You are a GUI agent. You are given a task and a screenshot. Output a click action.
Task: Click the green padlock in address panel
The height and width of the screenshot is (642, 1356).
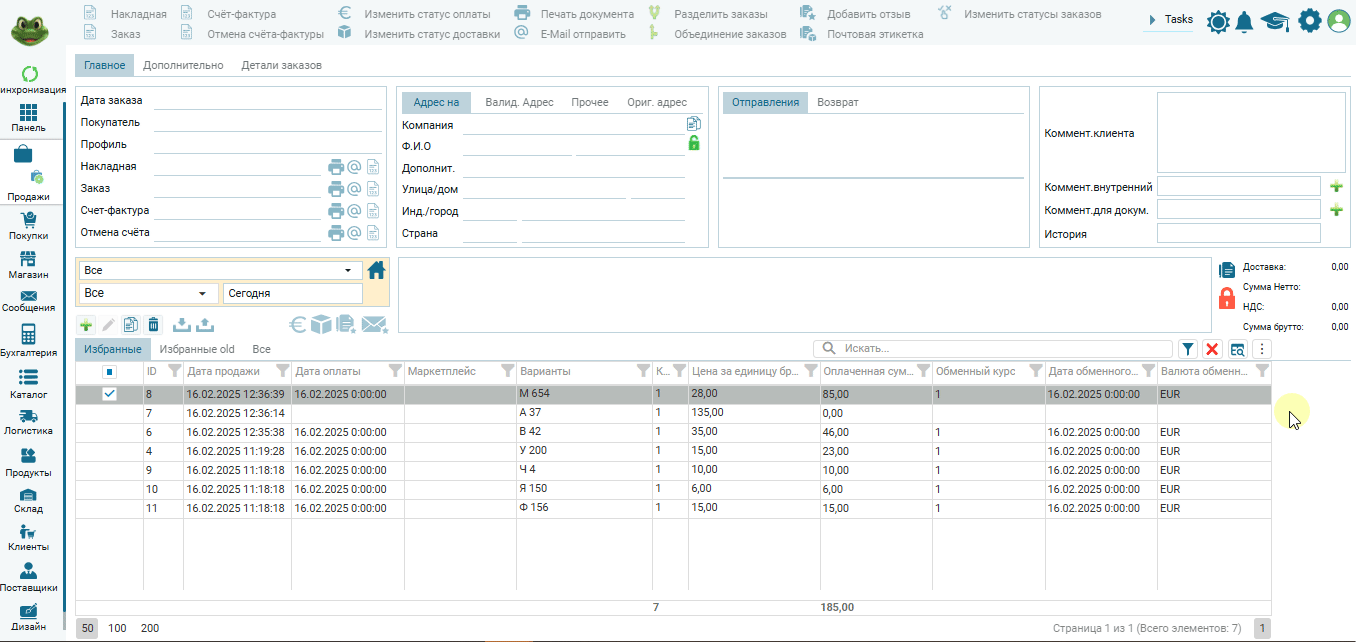(694, 144)
